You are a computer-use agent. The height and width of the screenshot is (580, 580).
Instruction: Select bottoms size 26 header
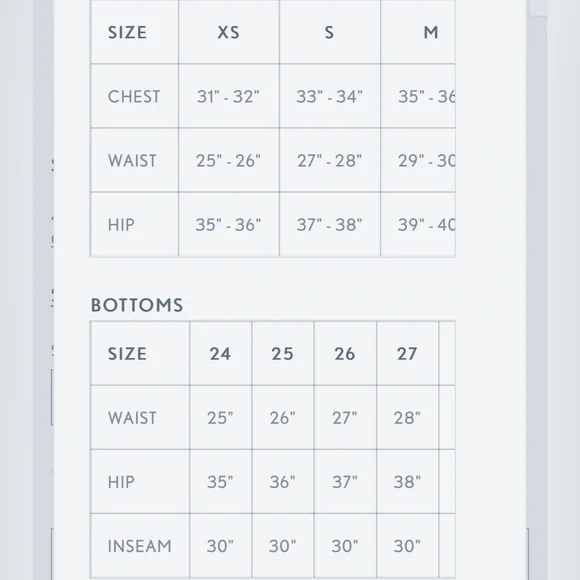(x=345, y=354)
